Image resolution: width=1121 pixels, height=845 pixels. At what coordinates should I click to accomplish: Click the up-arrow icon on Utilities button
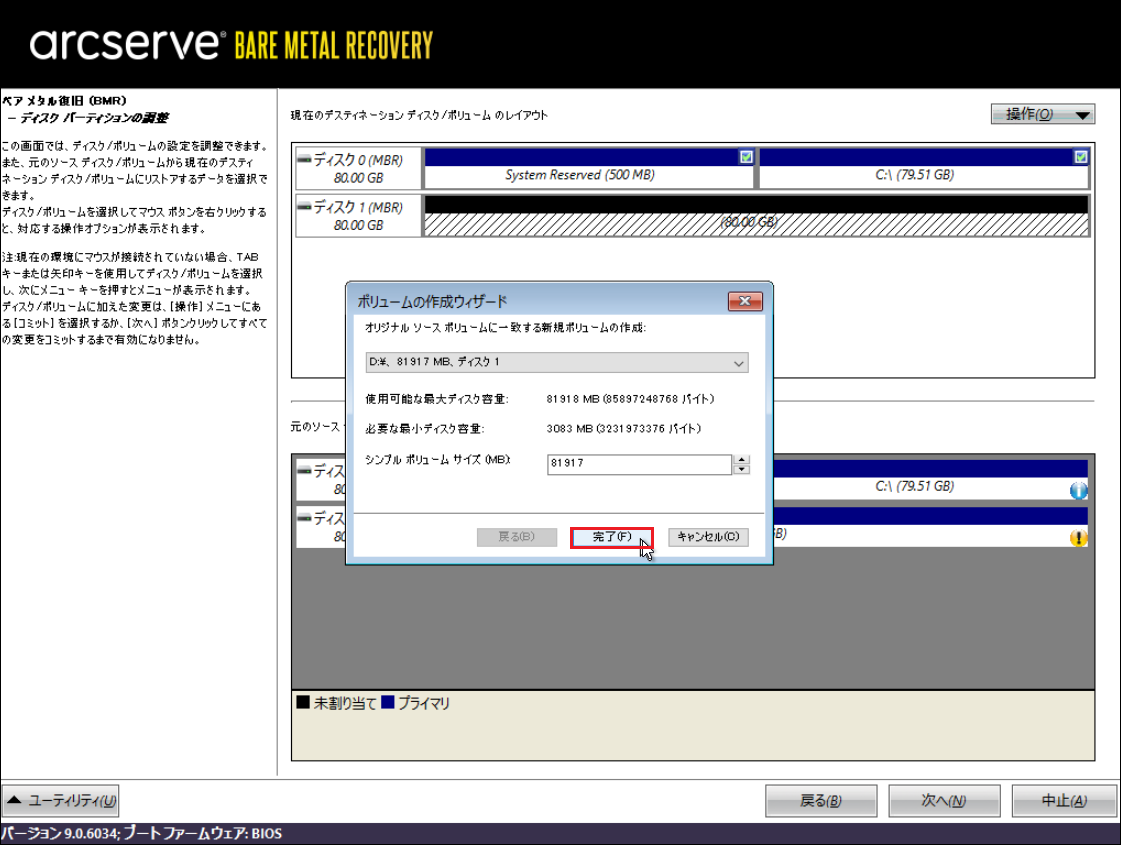tap(15, 800)
